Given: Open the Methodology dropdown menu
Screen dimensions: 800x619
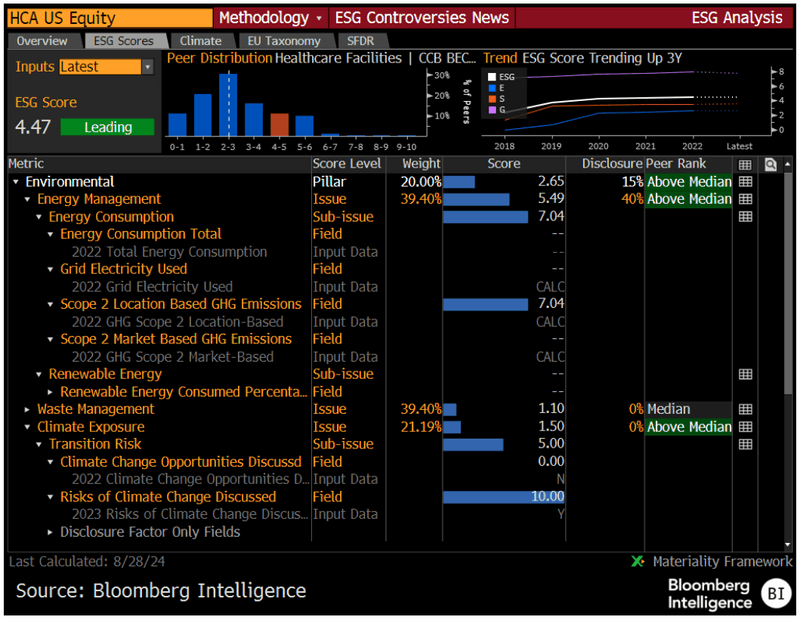Looking at the screenshot, I should pos(270,18).
